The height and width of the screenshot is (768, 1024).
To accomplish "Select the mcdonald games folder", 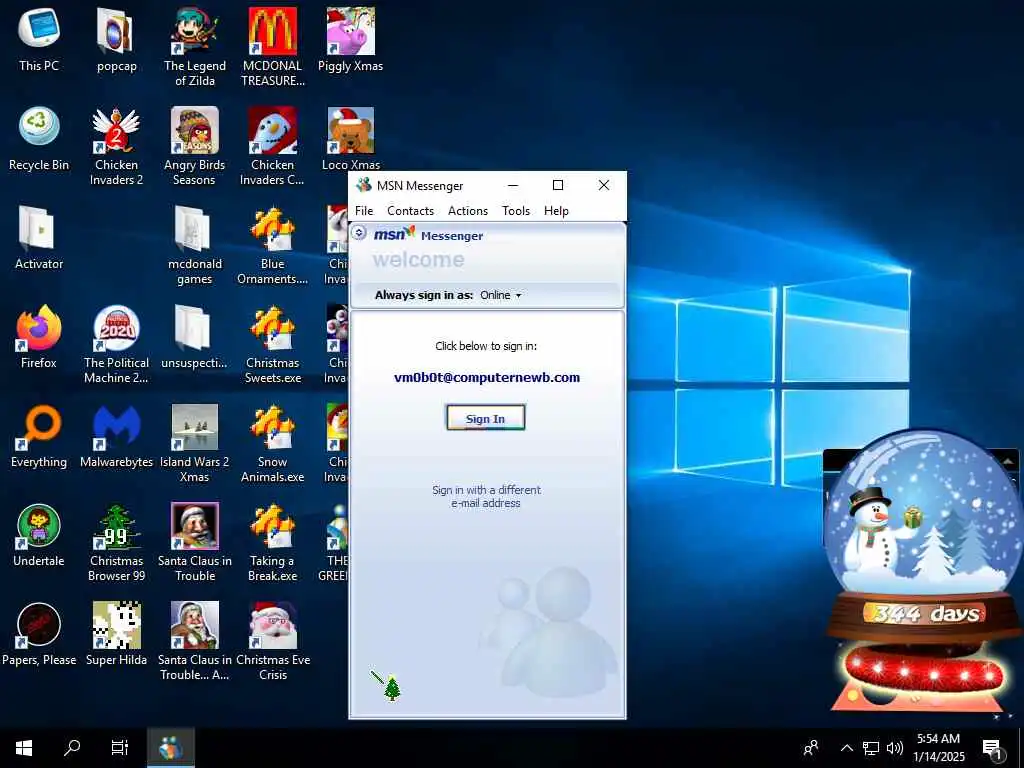I will tap(195, 245).
